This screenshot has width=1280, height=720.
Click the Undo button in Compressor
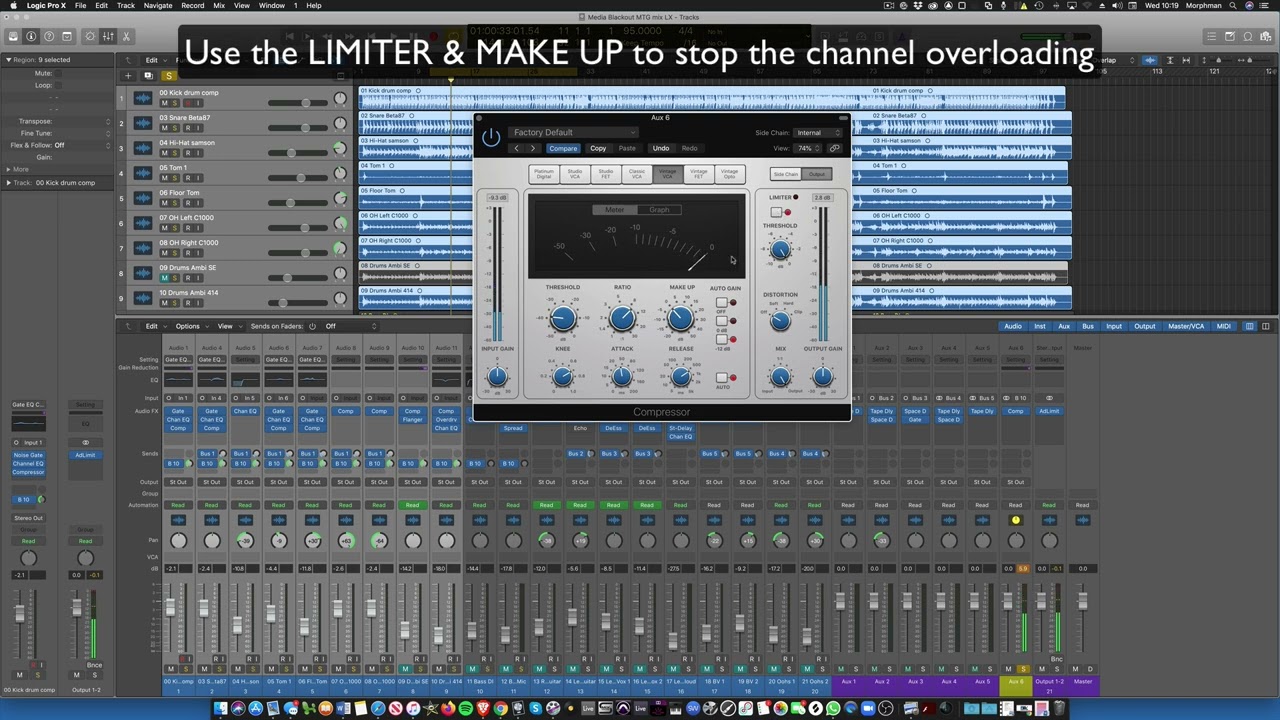661,148
